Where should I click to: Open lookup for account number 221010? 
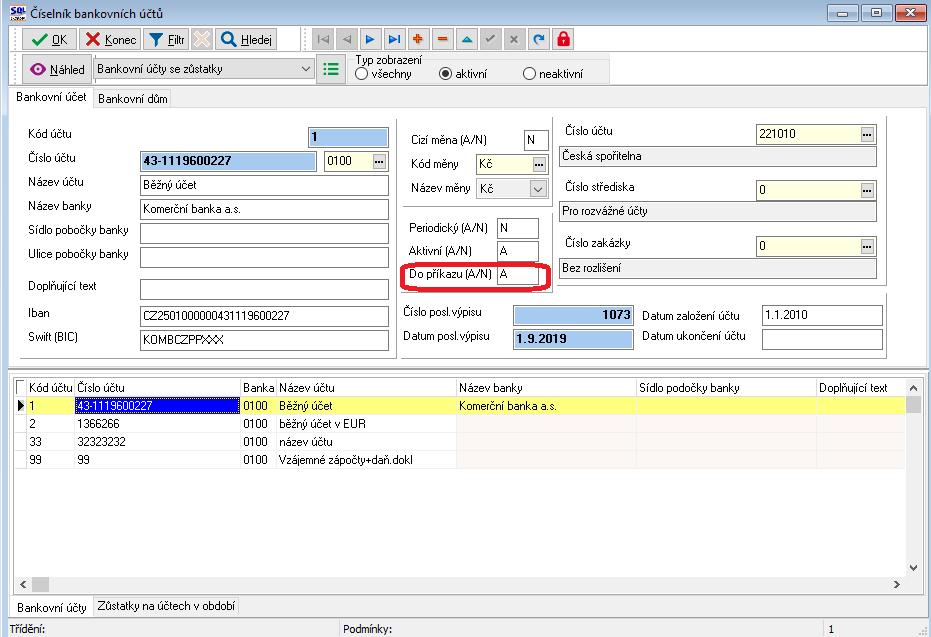[x=867, y=135]
